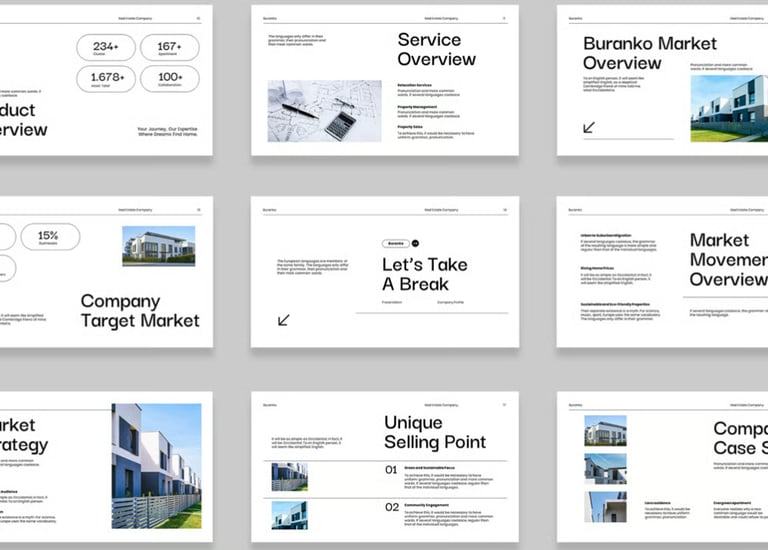The width and height of the screenshot is (768, 550).
Task: Click the thumbnail next to item 02
Action: tap(289, 515)
